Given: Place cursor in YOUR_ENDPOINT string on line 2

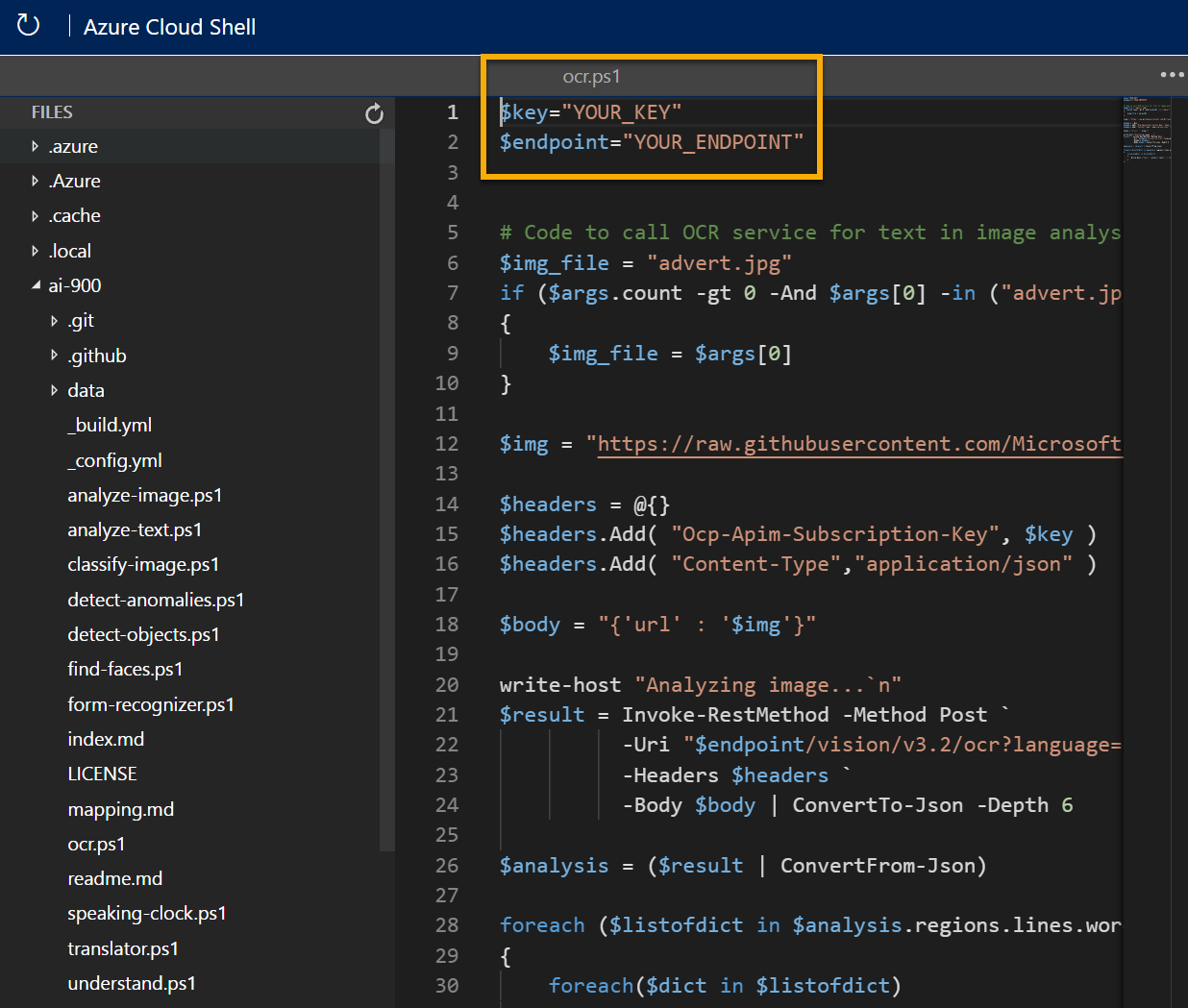Looking at the screenshot, I should point(712,142).
